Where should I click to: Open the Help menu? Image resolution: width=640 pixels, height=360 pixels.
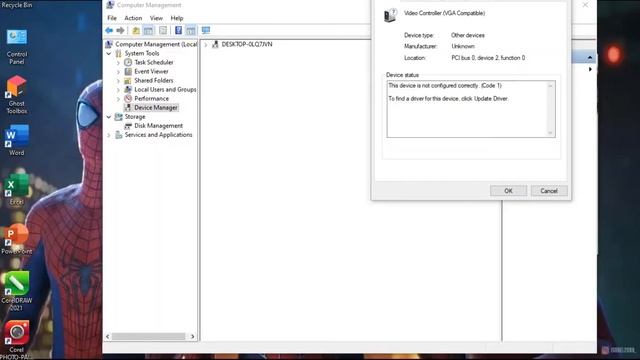point(177,18)
